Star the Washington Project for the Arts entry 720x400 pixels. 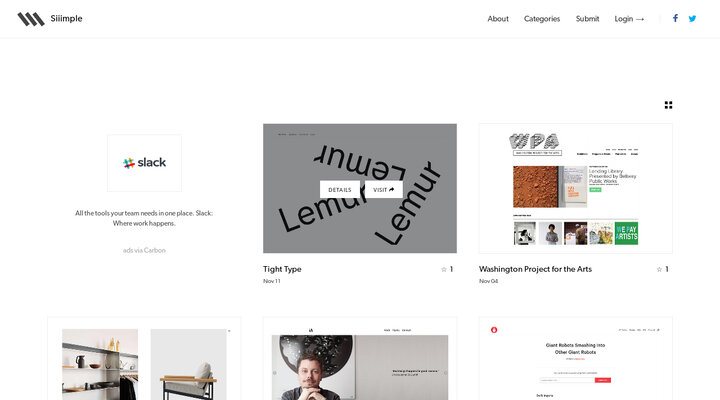[x=659, y=269]
